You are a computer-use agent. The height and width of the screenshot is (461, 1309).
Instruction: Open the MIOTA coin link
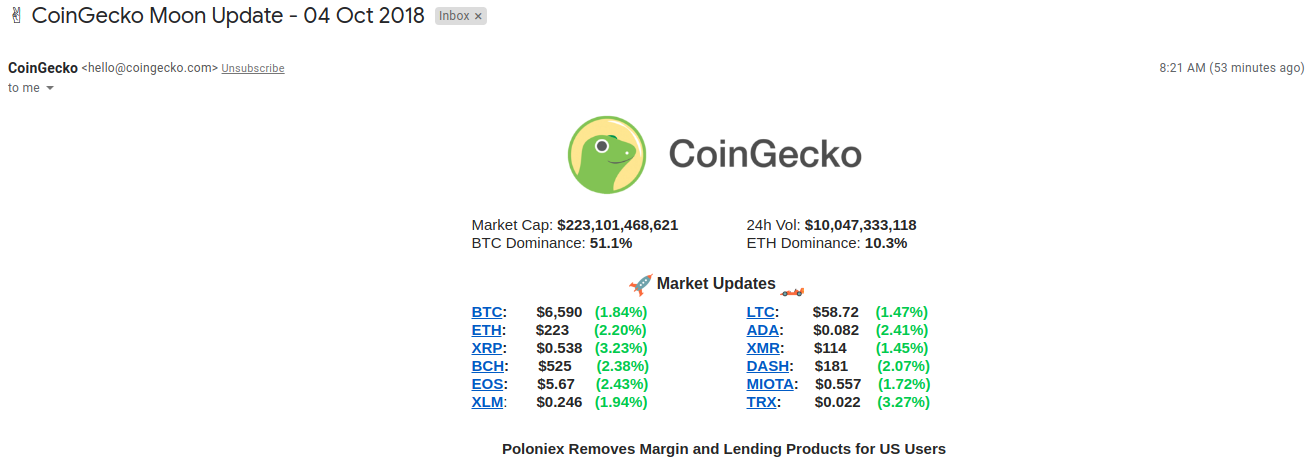(770, 384)
